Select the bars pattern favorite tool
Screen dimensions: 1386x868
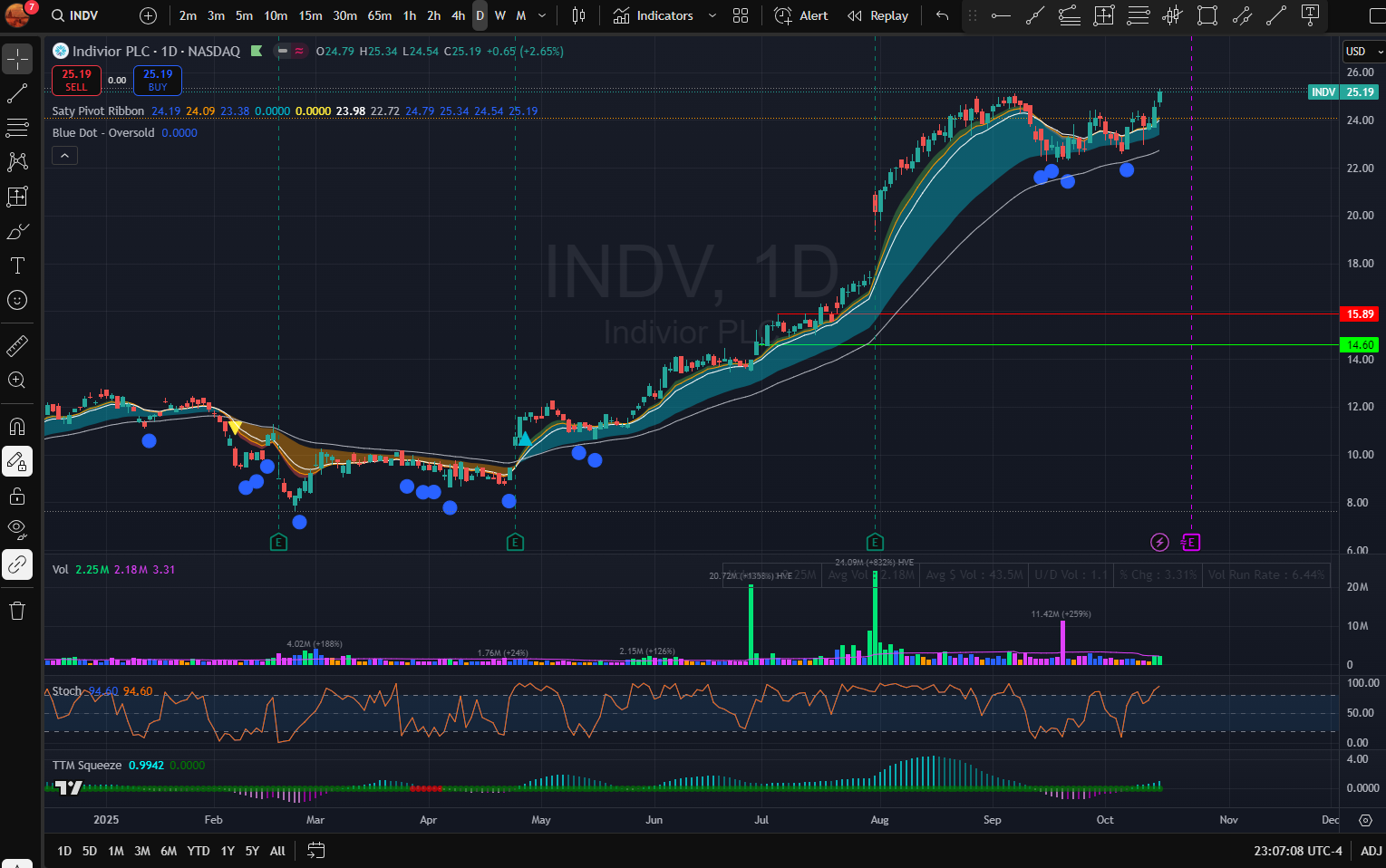(1173, 15)
